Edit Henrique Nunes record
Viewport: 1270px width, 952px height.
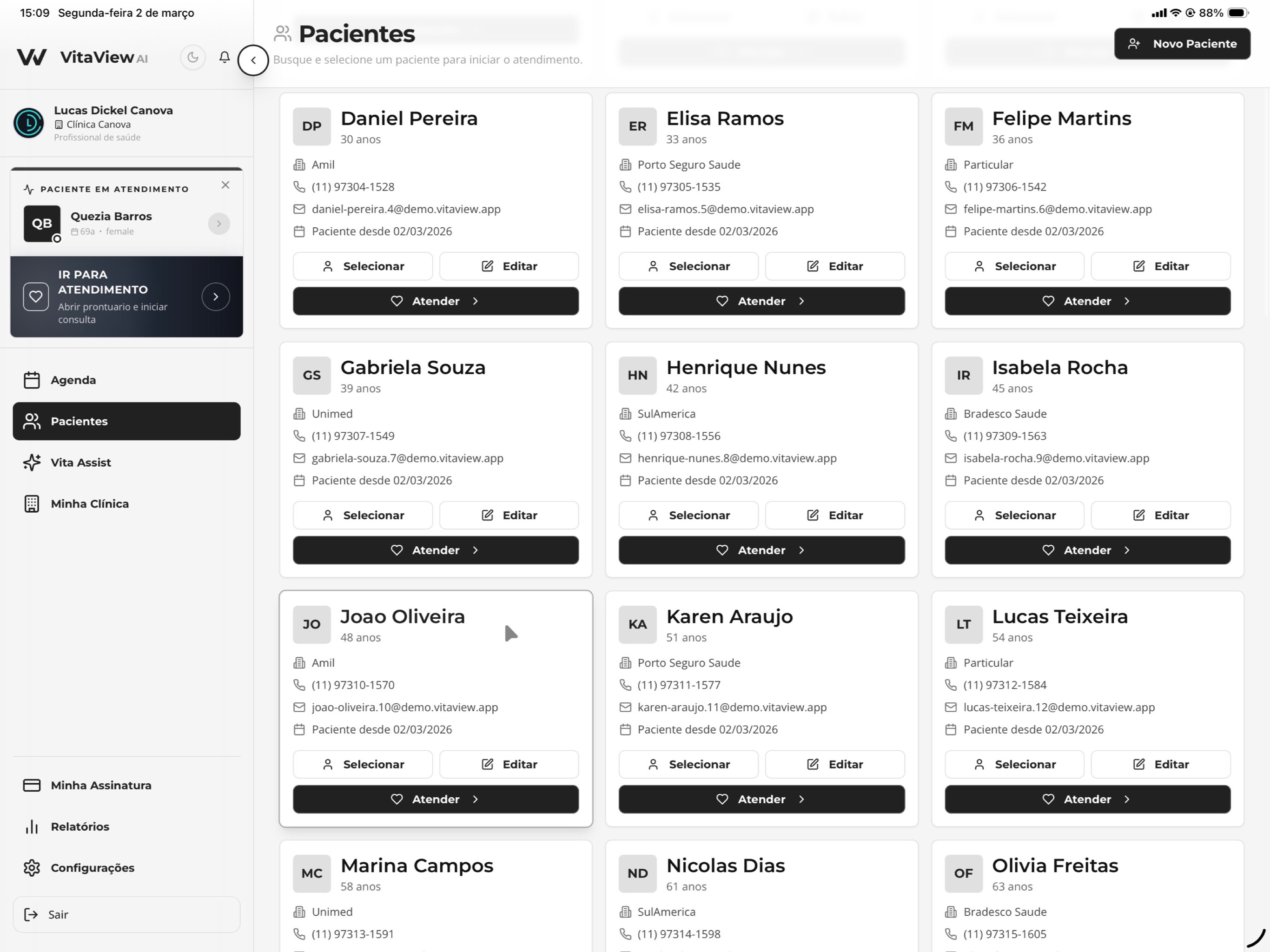coord(835,516)
